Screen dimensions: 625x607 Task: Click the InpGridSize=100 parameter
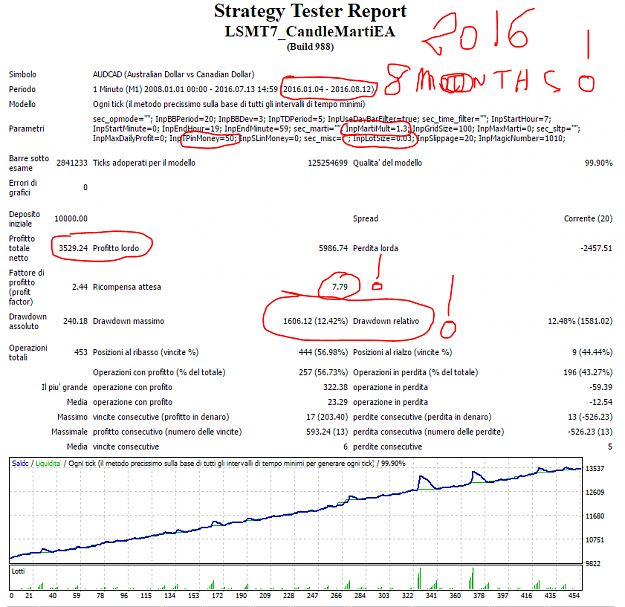(443, 129)
